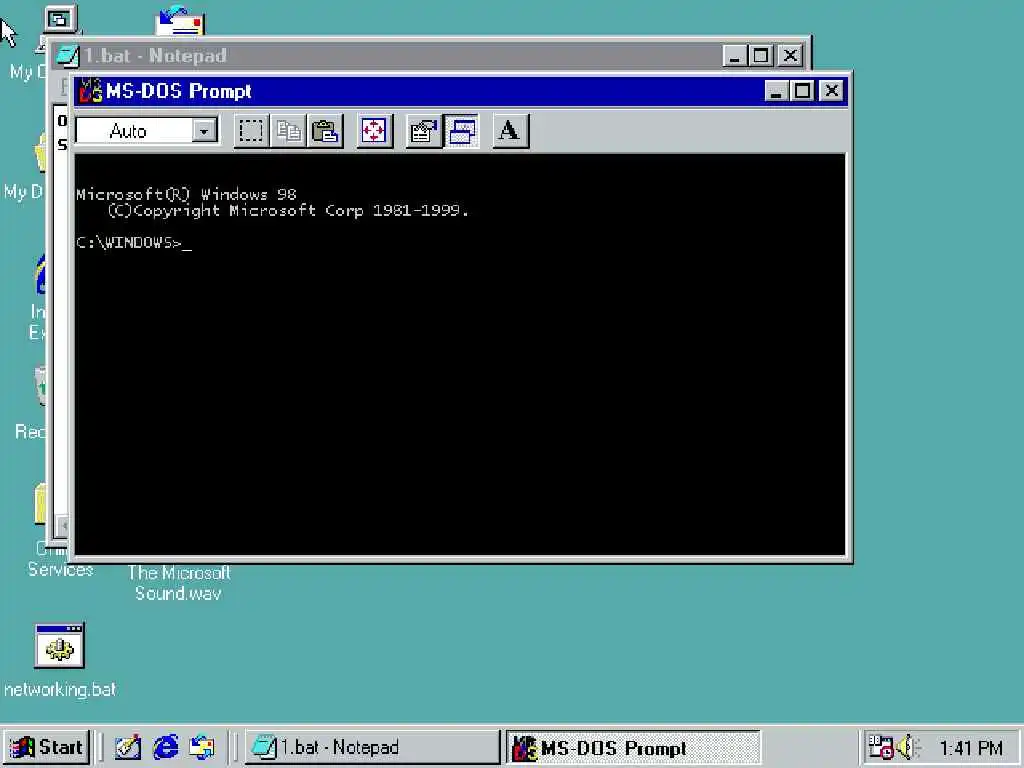
Task: Click the Paste icon in MS-DOS toolbar
Action: (325, 131)
